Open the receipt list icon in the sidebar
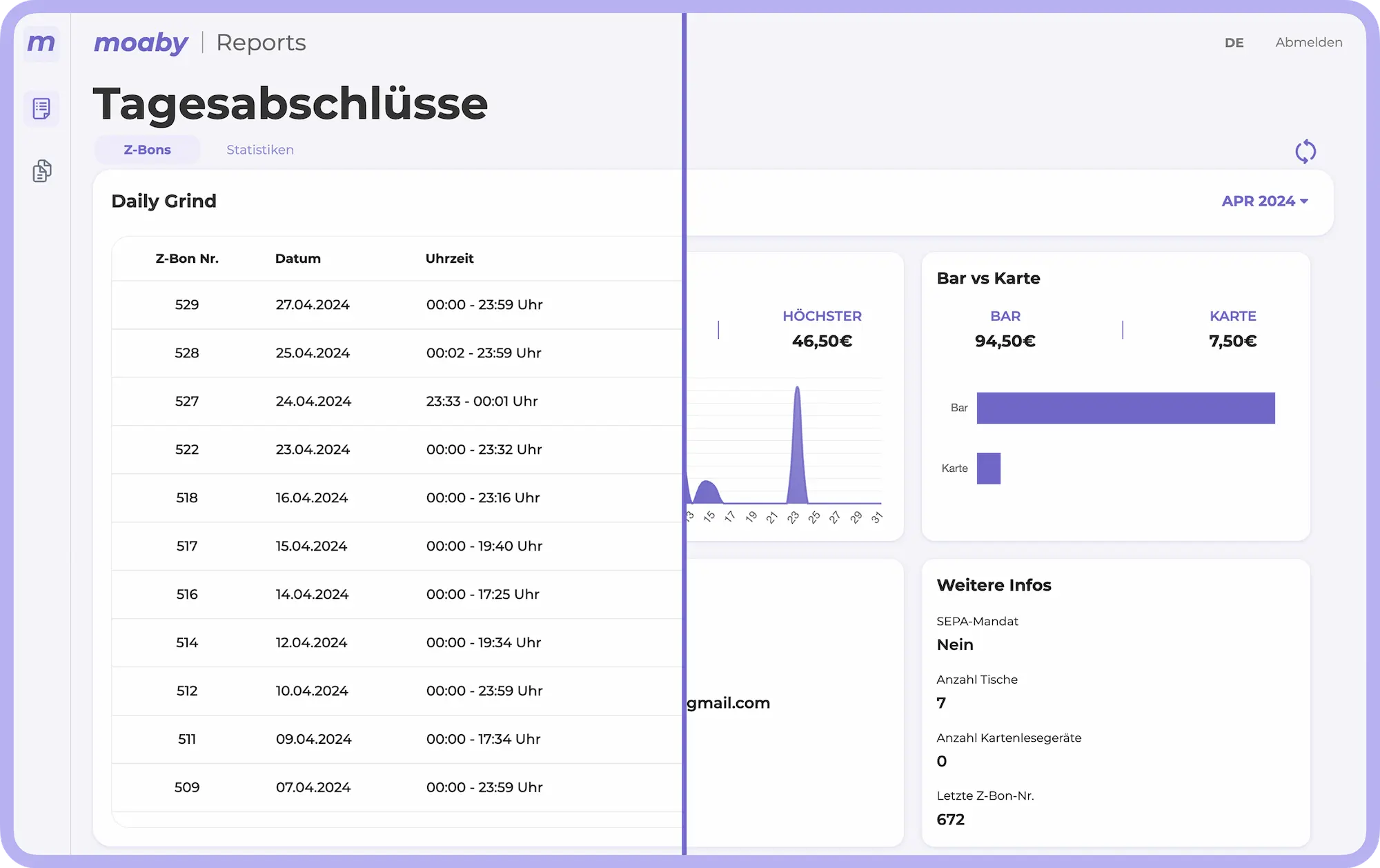This screenshot has height=868, width=1380. point(41,109)
